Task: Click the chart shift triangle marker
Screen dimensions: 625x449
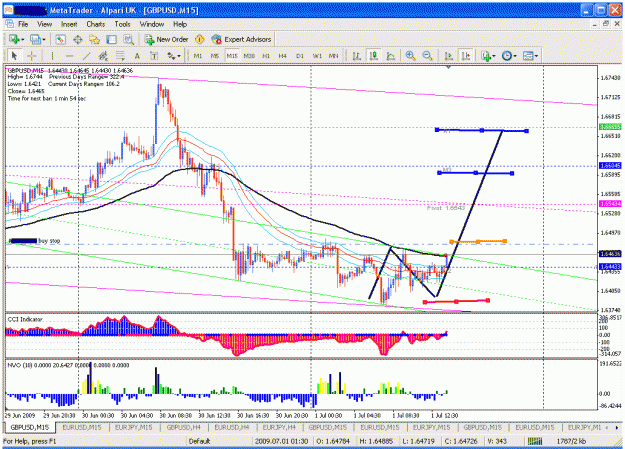Action: pos(448,67)
